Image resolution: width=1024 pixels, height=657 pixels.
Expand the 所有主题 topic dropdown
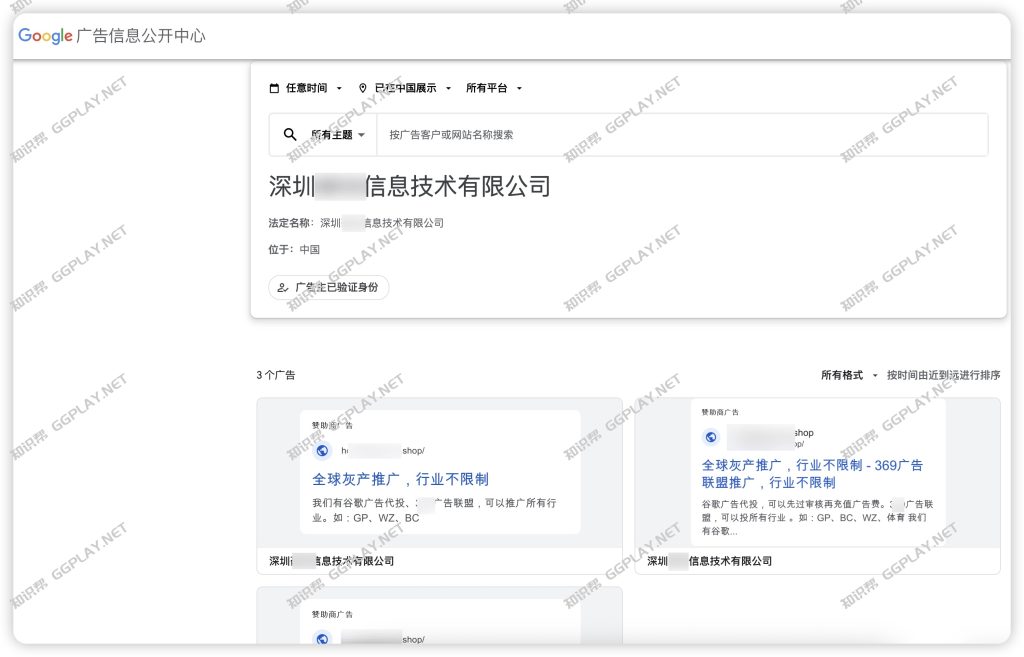(x=338, y=135)
